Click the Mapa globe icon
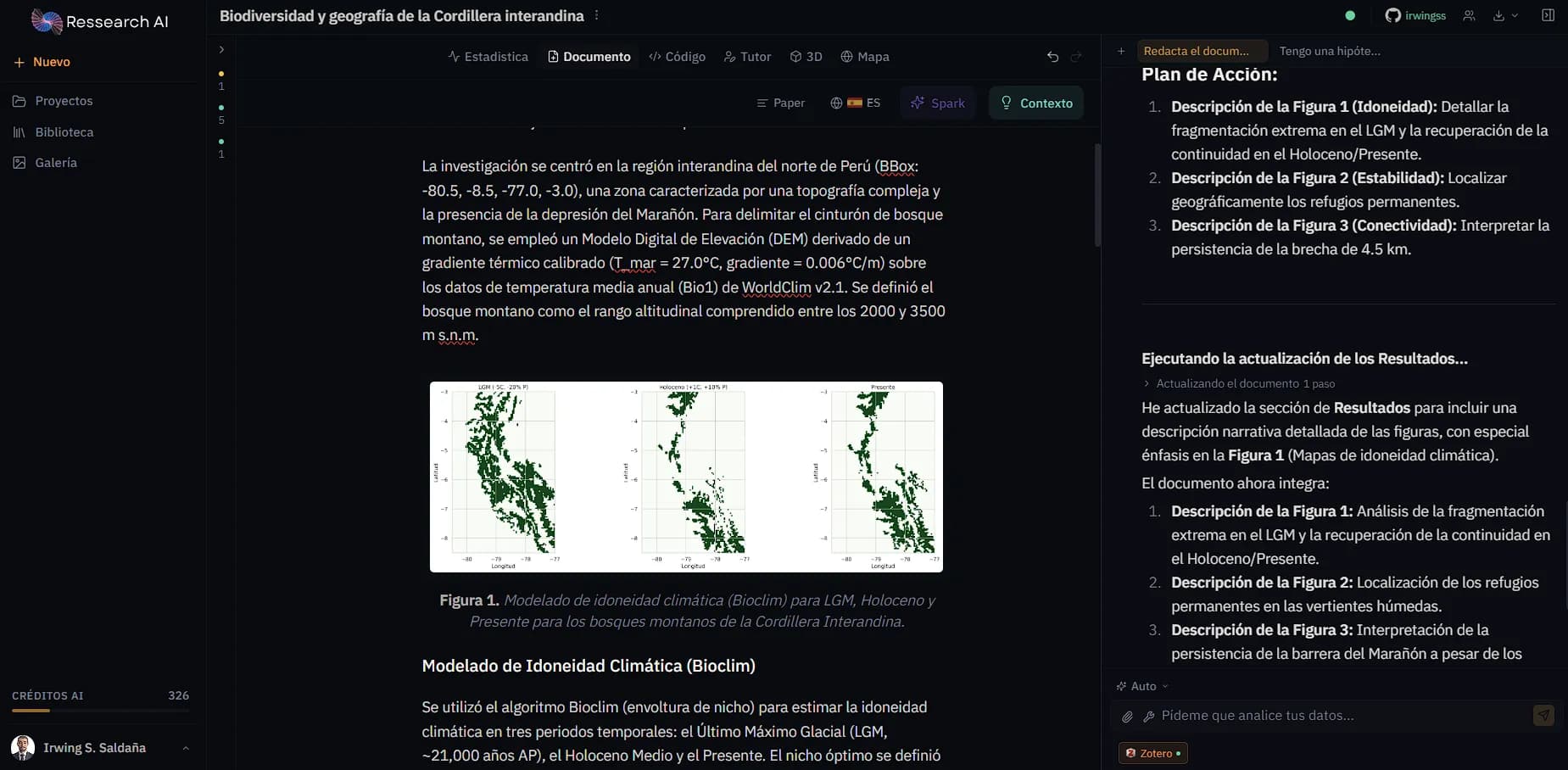This screenshot has height=770, width=1568. pos(846,57)
